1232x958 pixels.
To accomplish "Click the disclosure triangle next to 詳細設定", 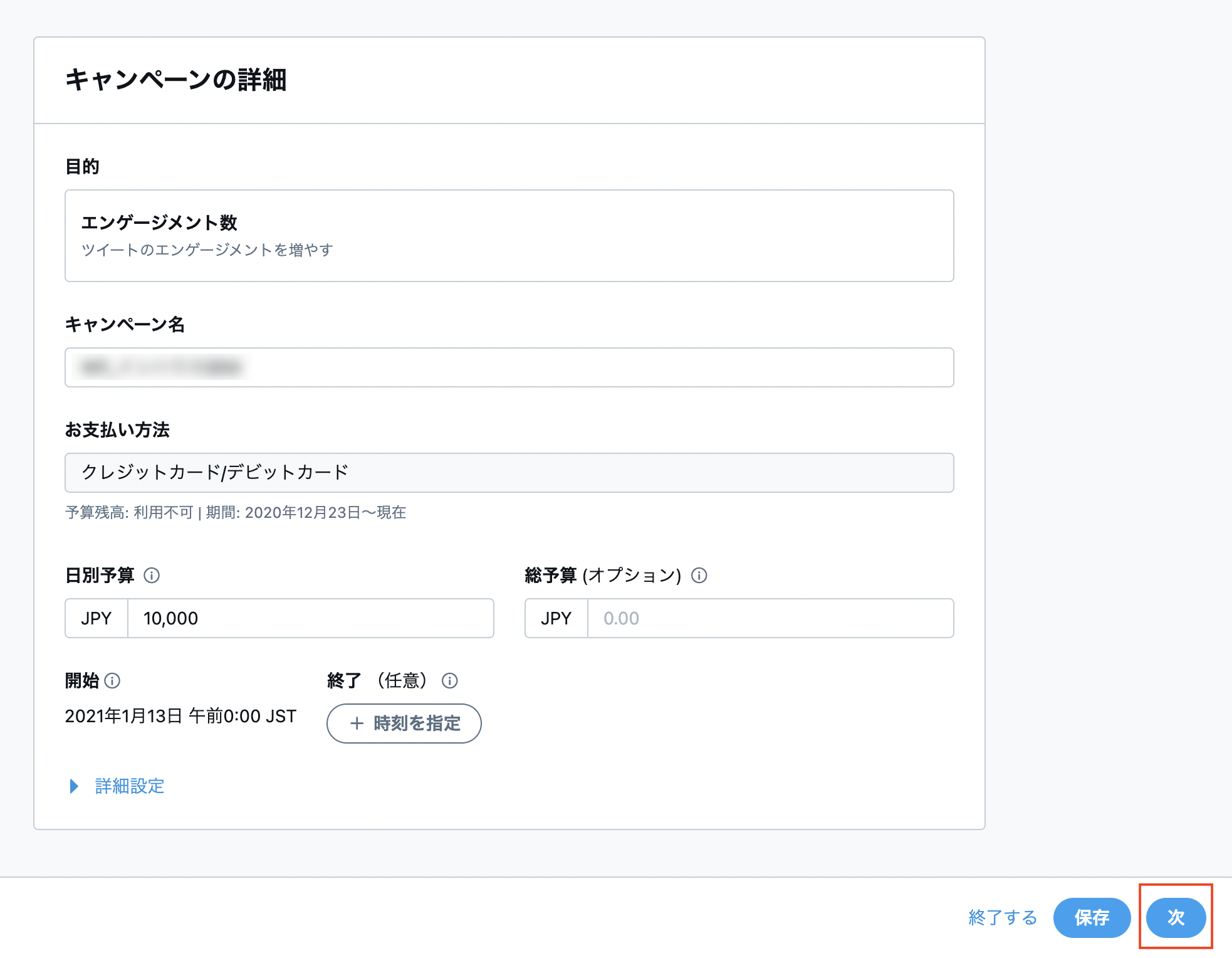I will (73, 786).
